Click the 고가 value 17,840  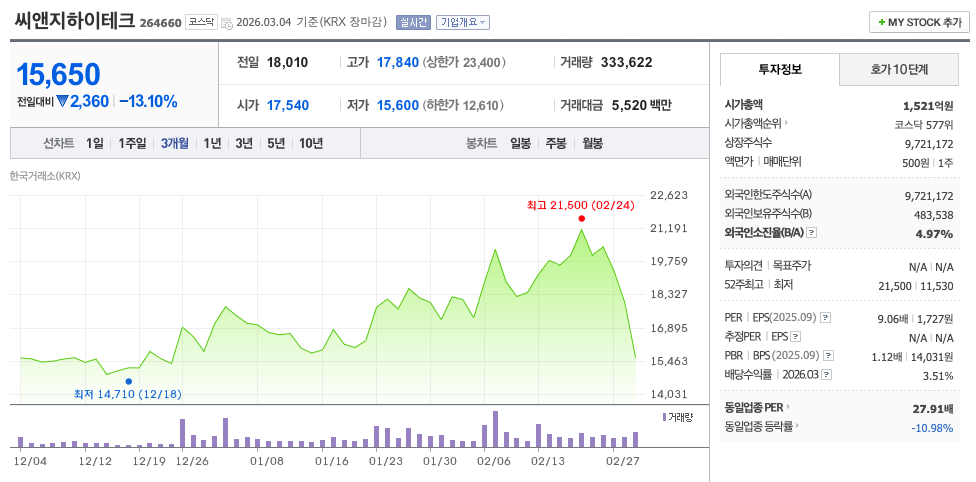coord(398,62)
